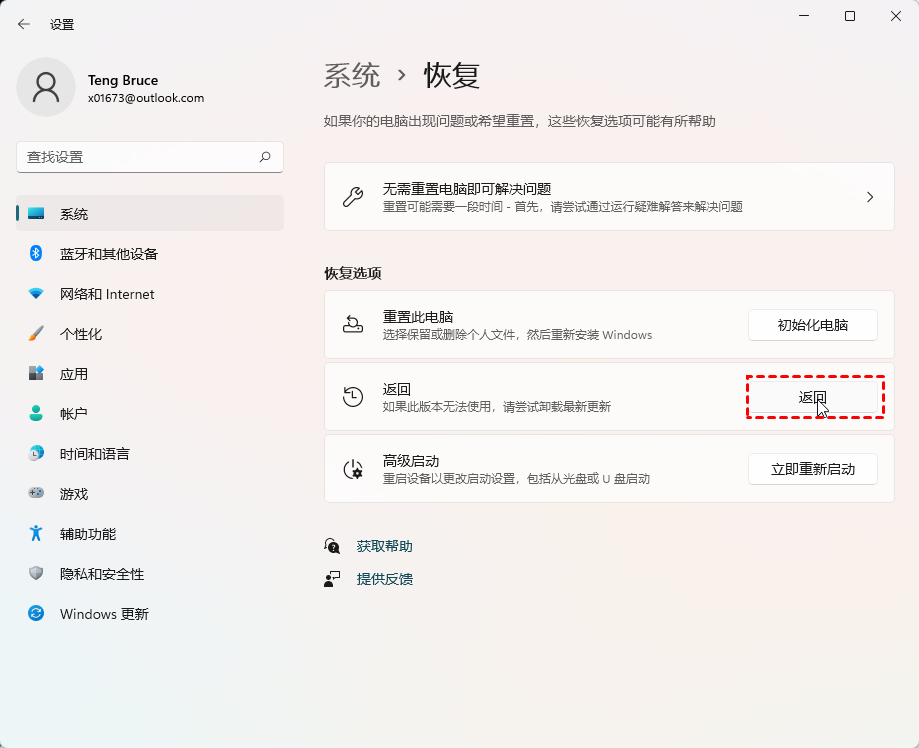Click the 初始化电脑 reset PC button

coord(812,325)
